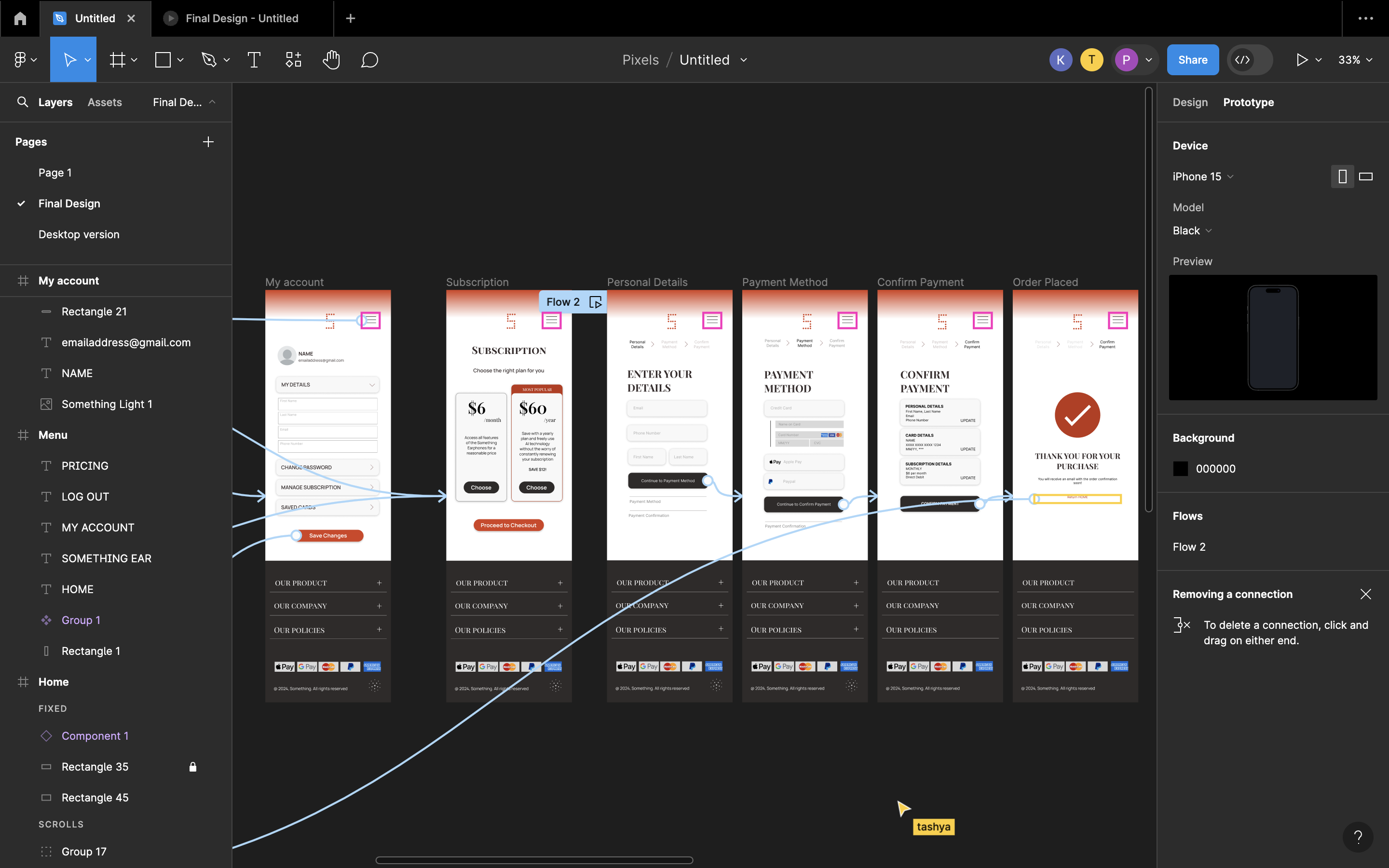Unlock the Rectangle 35 layer

click(x=193, y=767)
